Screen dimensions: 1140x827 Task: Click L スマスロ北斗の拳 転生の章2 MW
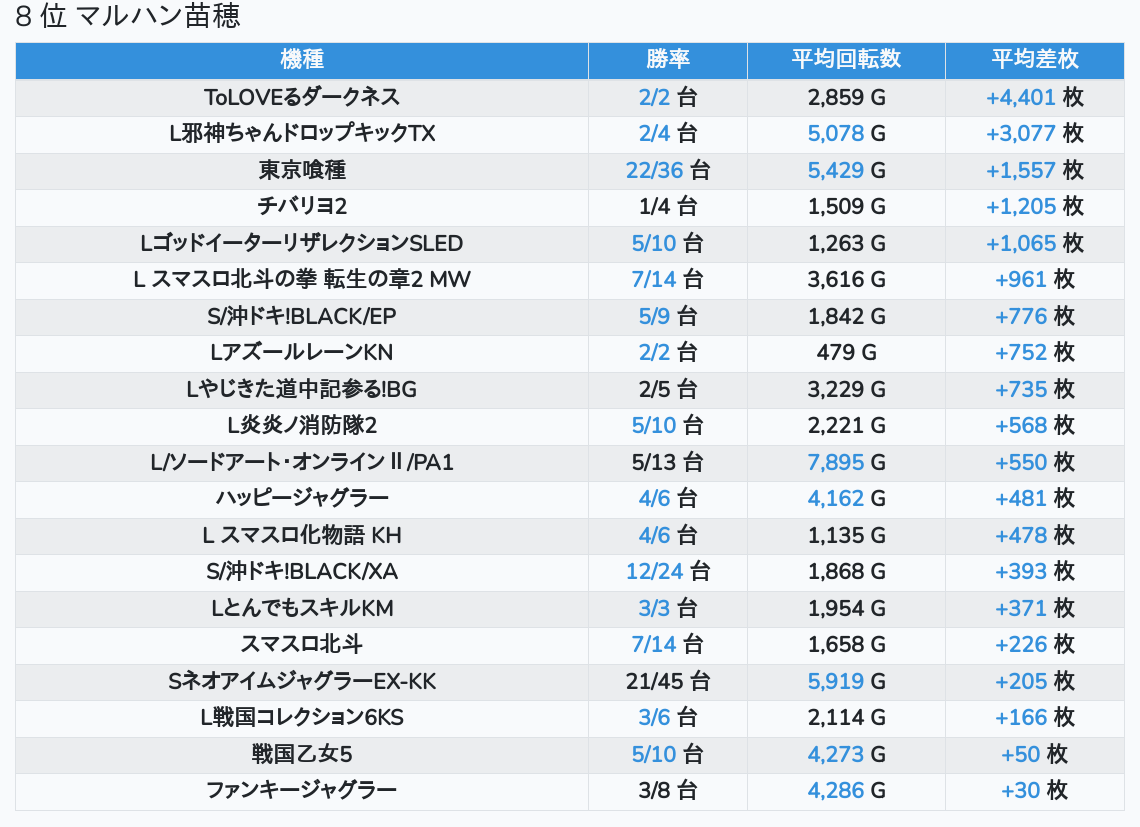click(302, 279)
